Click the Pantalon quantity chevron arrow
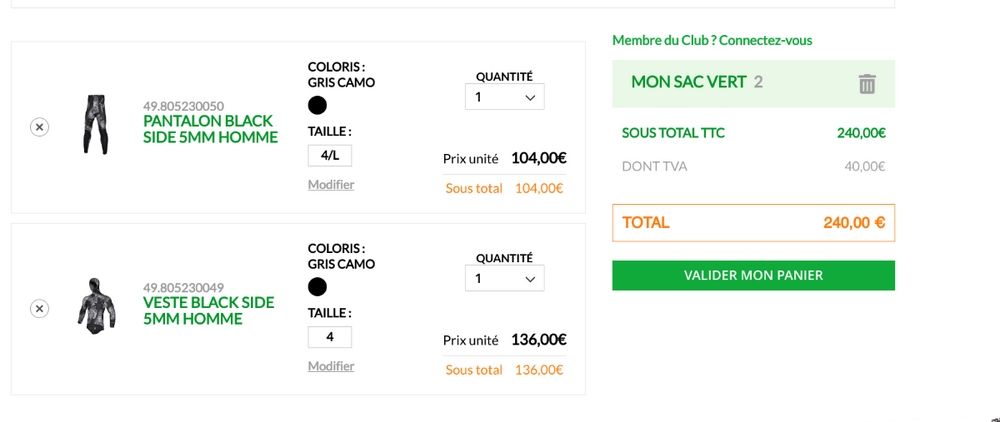The image size is (1000, 422). tap(529, 98)
